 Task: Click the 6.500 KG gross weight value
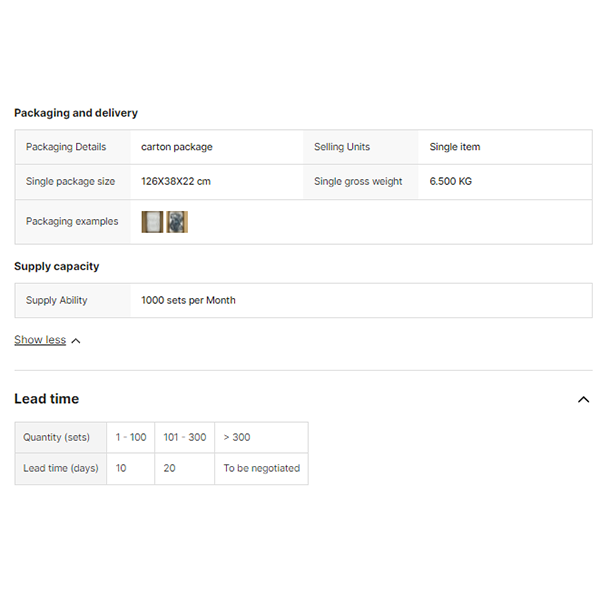(451, 182)
